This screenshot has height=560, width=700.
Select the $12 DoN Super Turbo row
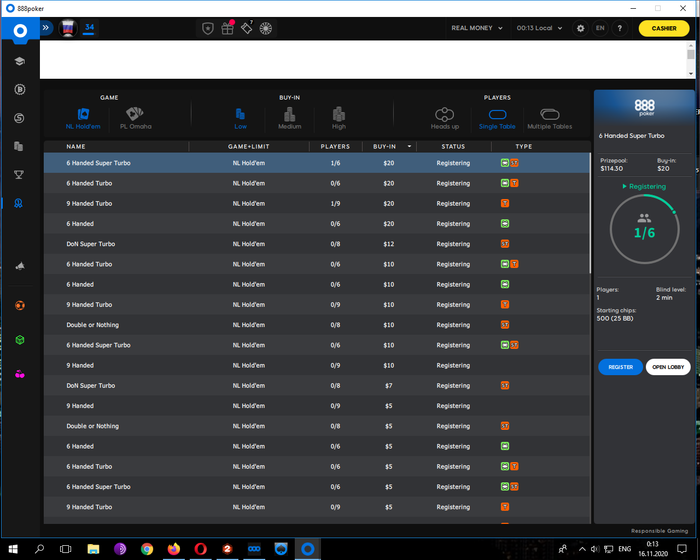click(x=317, y=244)
